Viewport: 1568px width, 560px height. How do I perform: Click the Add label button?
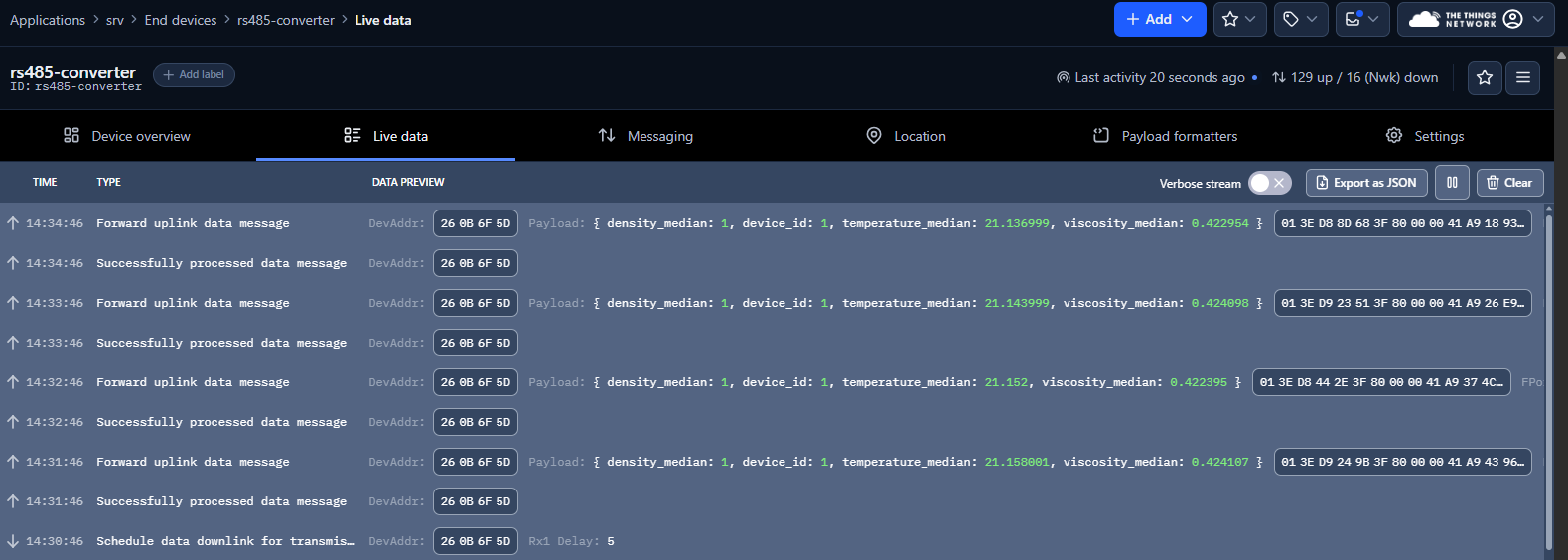tap(194, 75)
